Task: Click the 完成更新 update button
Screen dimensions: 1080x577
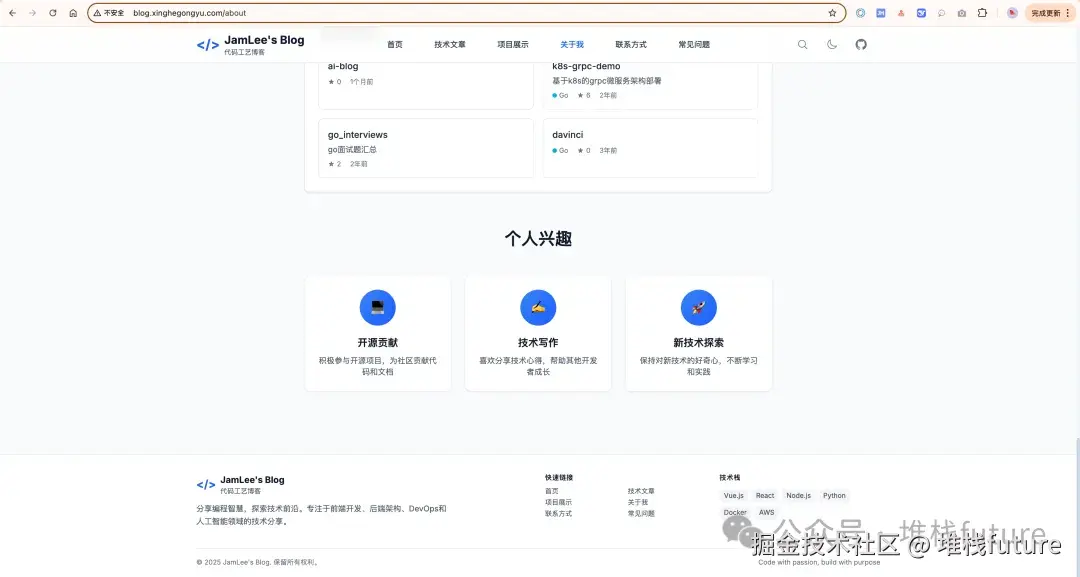Action: (x=1045, y=13)
